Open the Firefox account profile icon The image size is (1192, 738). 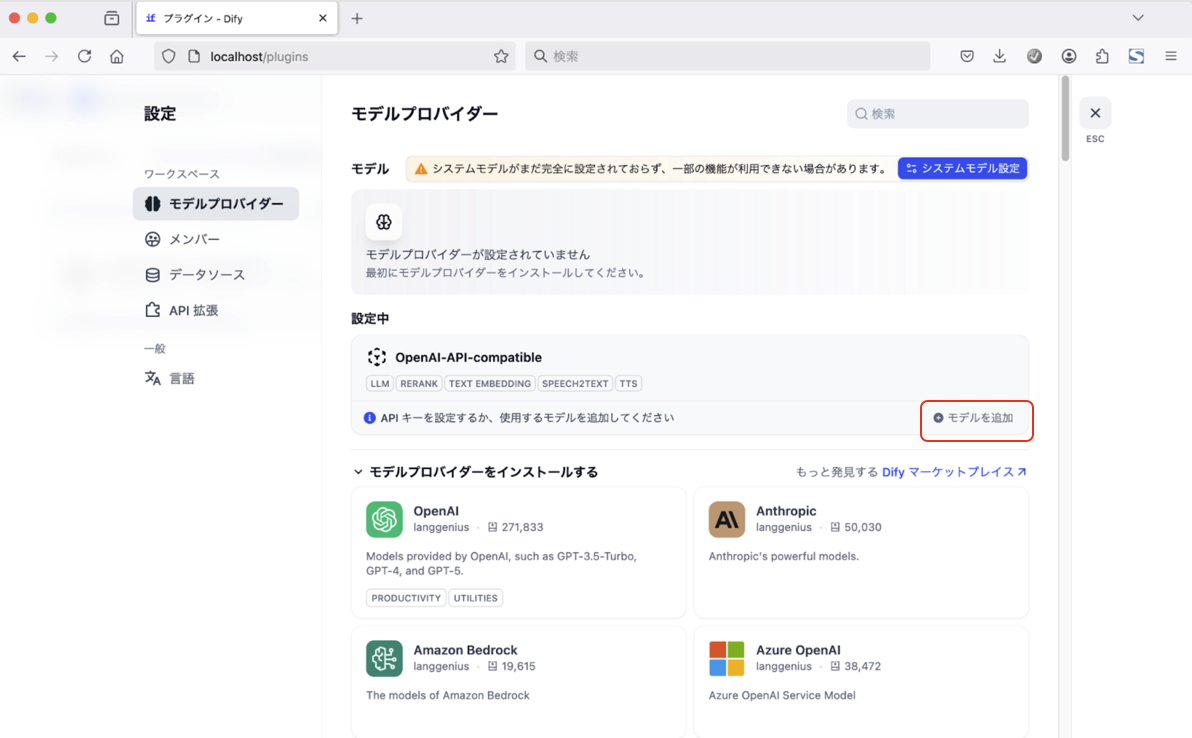[x=1069, y=56]
